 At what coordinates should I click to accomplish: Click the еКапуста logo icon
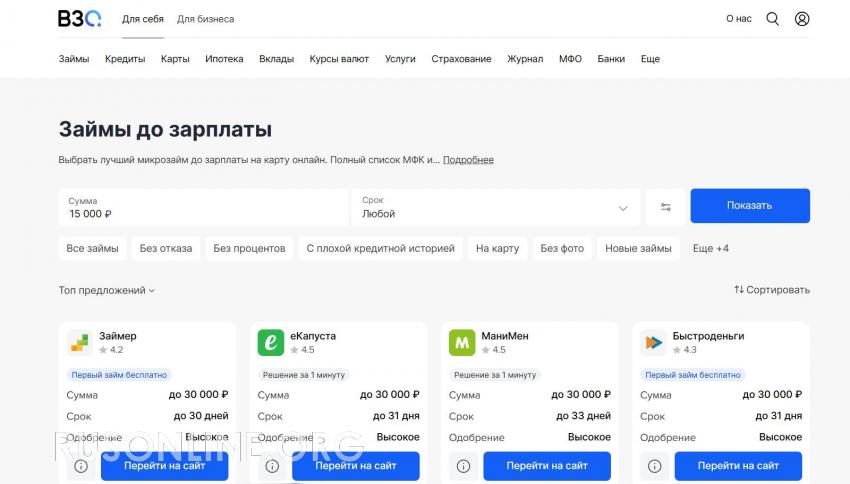271,343
